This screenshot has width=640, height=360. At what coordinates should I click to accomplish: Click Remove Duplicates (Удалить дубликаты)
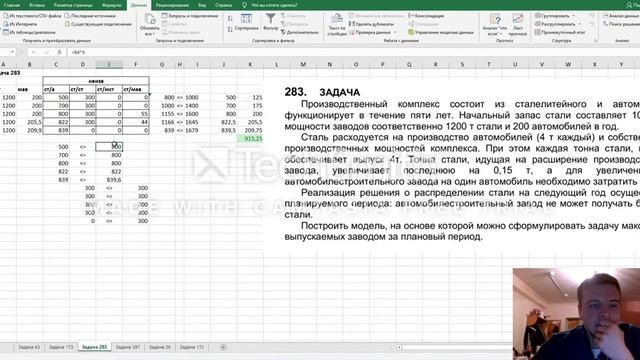pyautogui.click(x=371, y=24)
